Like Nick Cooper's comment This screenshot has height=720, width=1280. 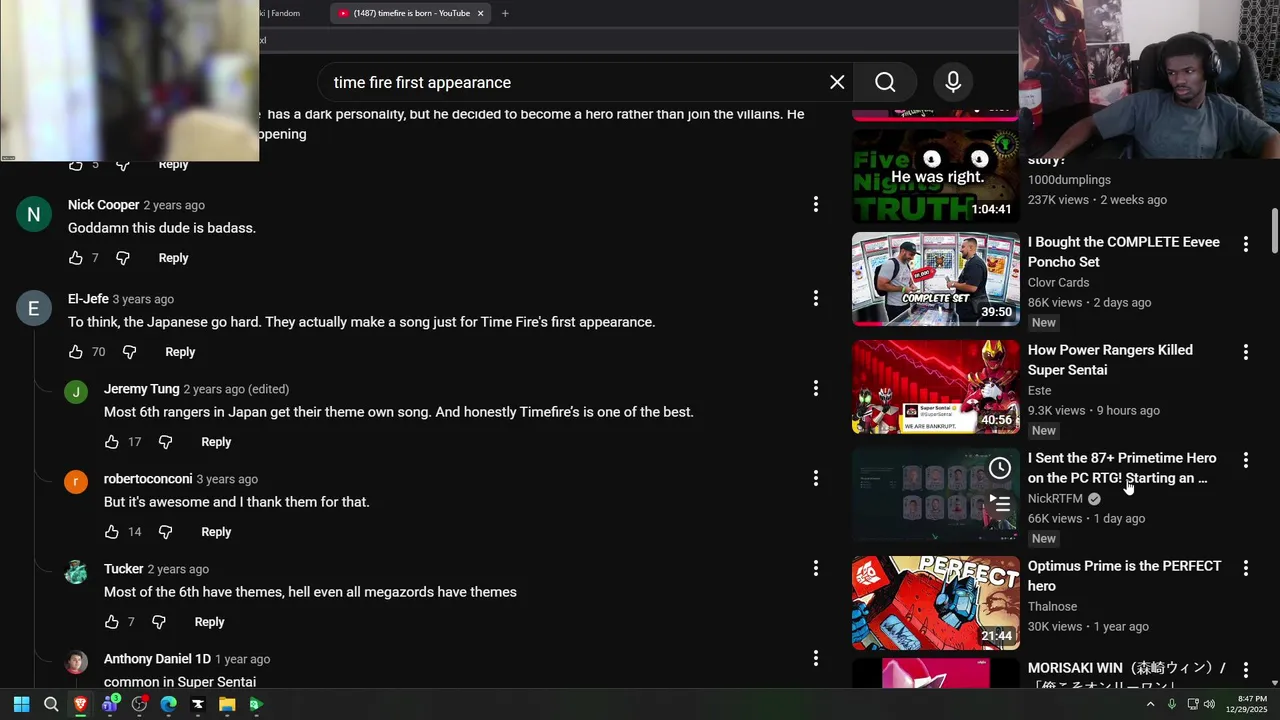[76, 258]
